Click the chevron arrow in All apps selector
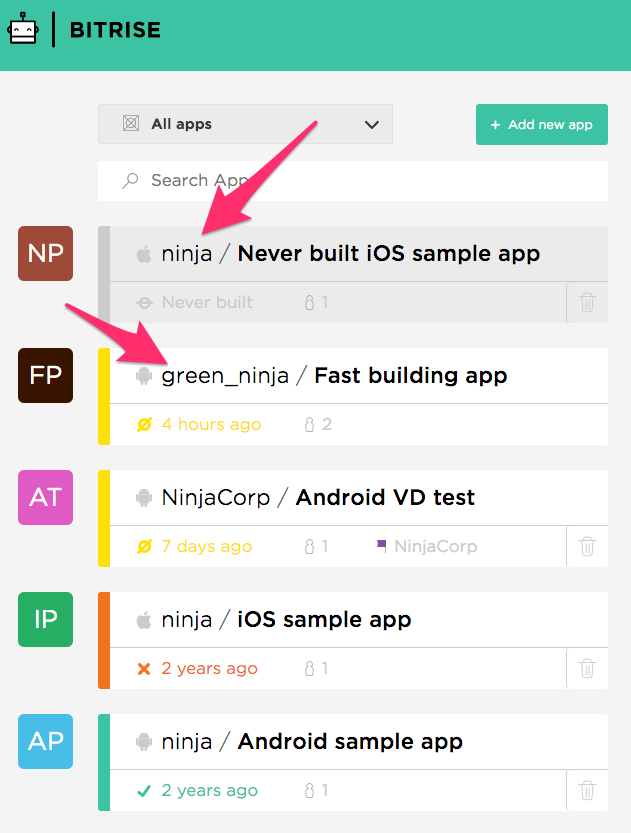This screenshot has width=631, height=833. tap(372, 125)
